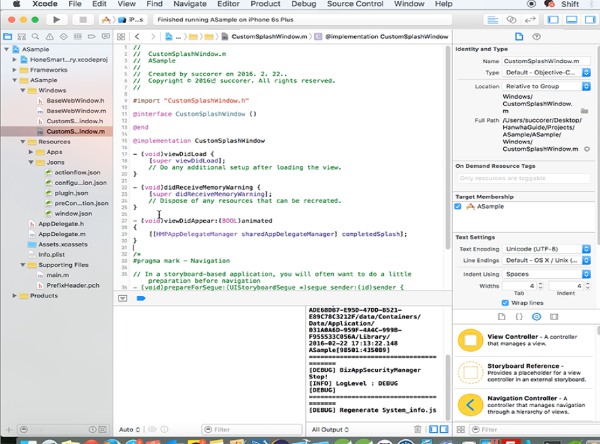The height and width of the screenshot is (444, 600).
Task: Open the Location dropdown
Action: click(x=546, y=87)
